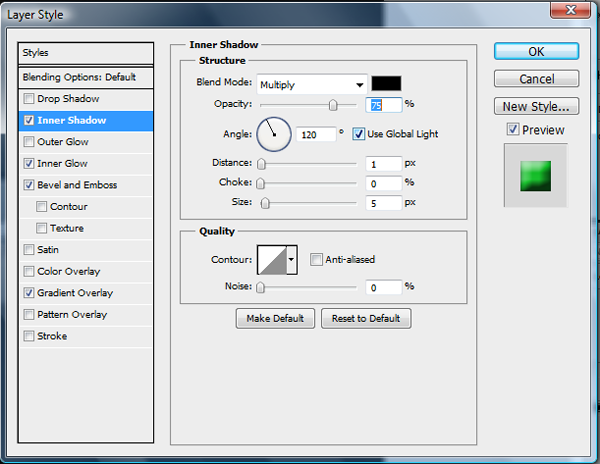Enable the Satin checkbox
The image size is (600, 464).
point(29,249)
